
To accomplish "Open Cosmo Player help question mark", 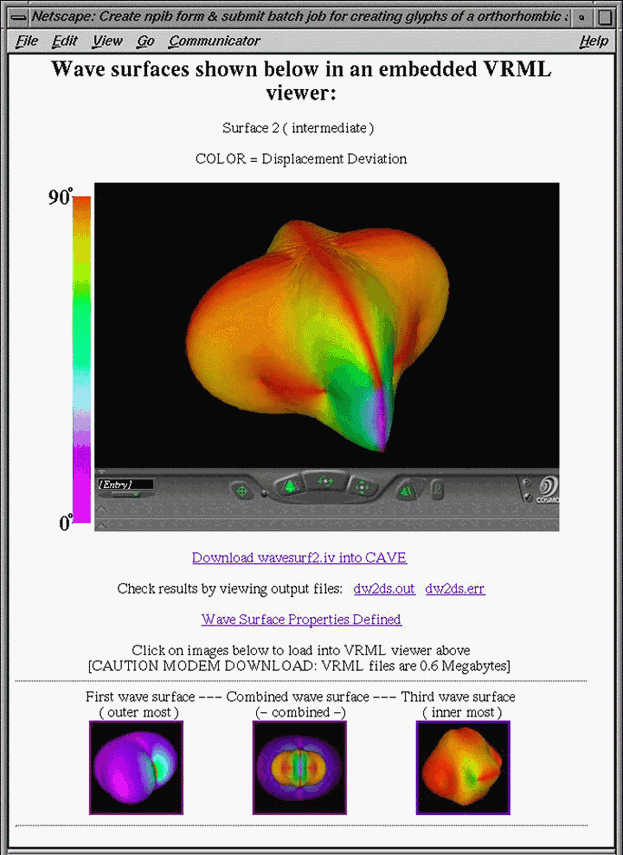I will [526, 483].
